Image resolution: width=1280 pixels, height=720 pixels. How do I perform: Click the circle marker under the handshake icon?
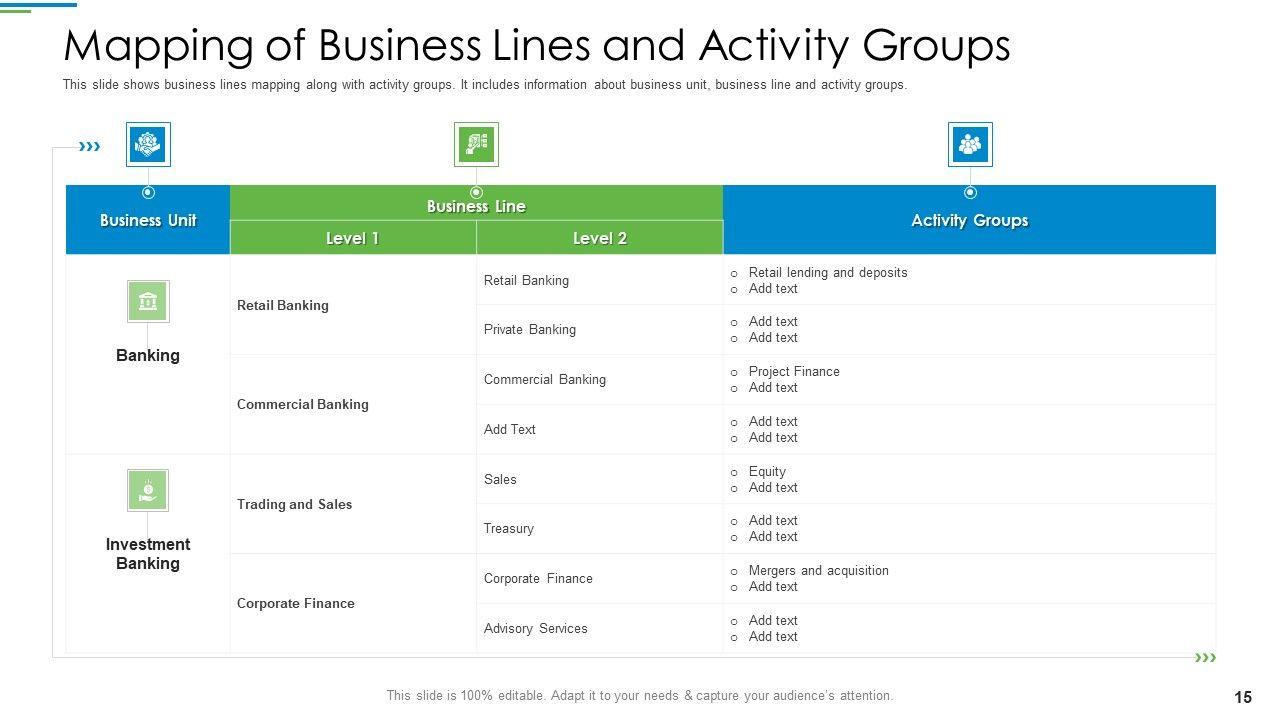(x=148, y=192)
